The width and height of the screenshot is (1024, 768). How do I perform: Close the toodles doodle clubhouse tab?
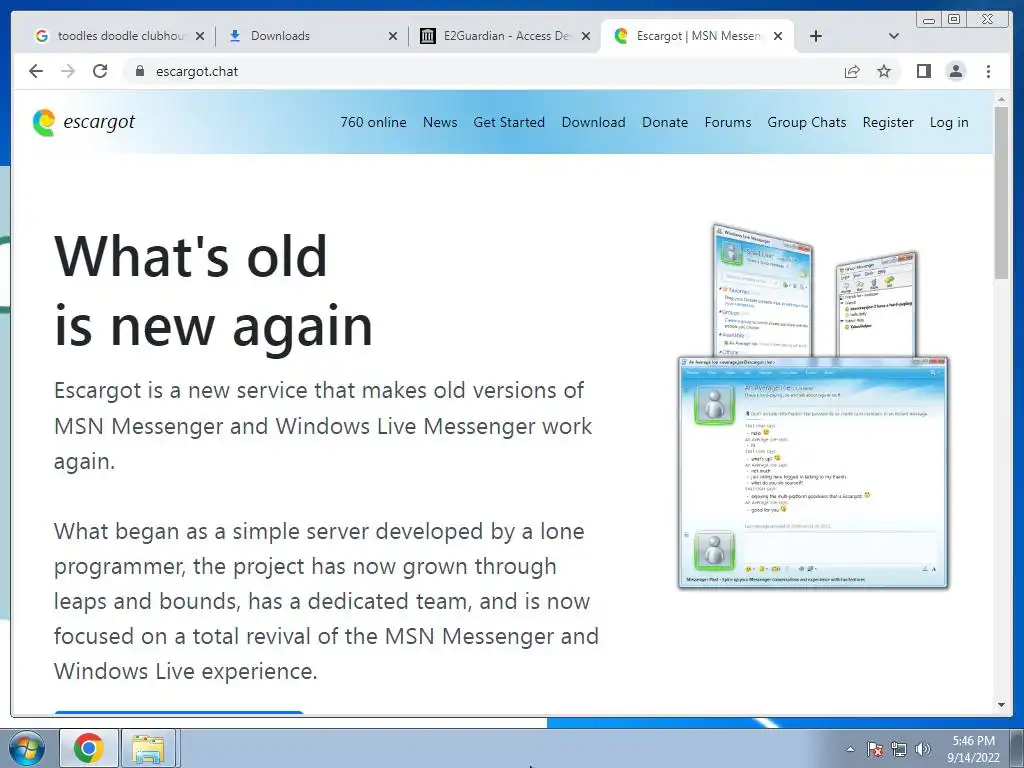pyautogui.click(x=200, y=36)
